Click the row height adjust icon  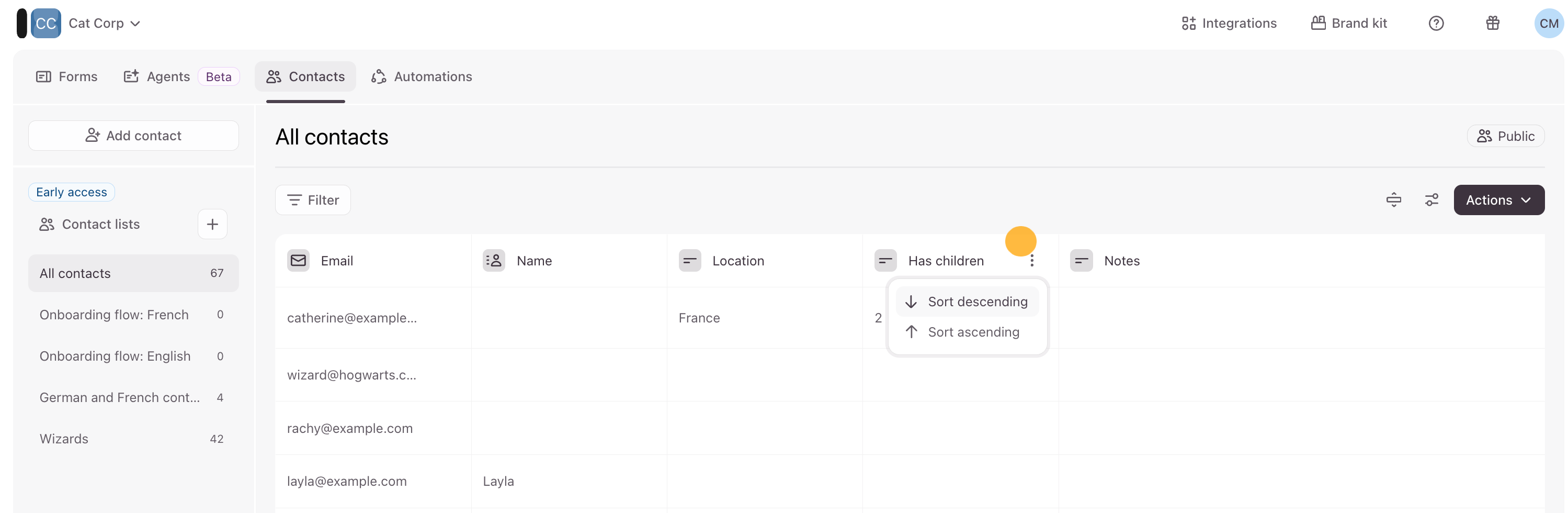[x=1393, y=200]
